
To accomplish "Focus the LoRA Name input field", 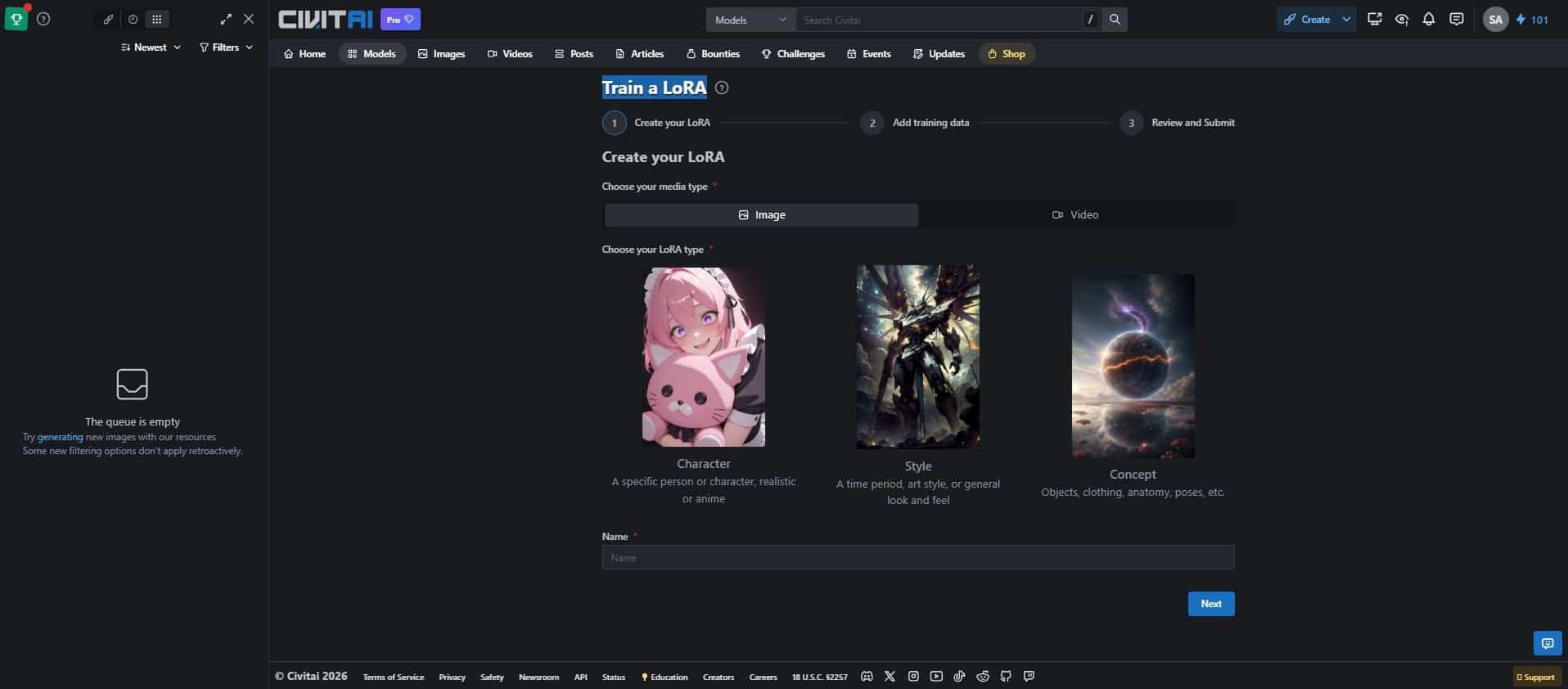I will (918, 557).
